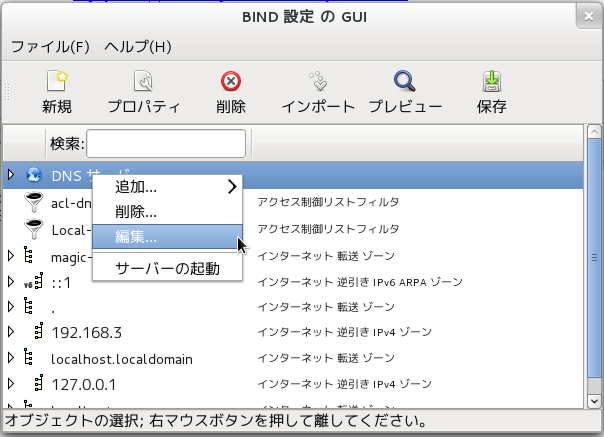This screenshot has height=437, width=604.
Task: Expand the magic- zone node
Action: 11,255
